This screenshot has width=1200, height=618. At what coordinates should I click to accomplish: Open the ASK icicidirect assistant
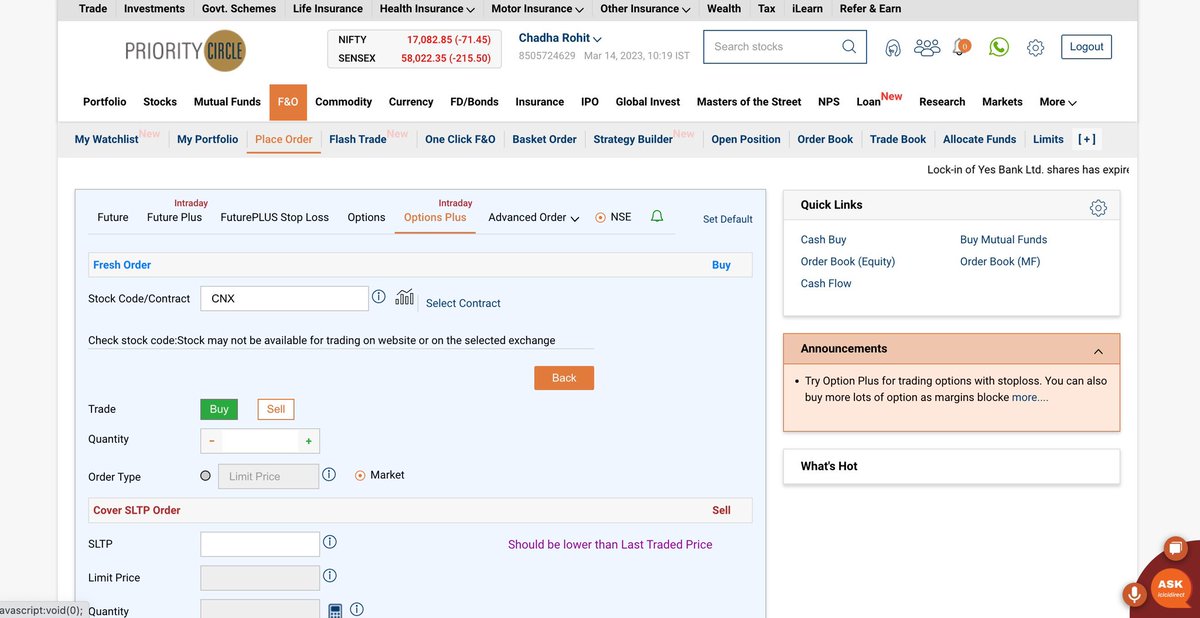coord(1171,588)
